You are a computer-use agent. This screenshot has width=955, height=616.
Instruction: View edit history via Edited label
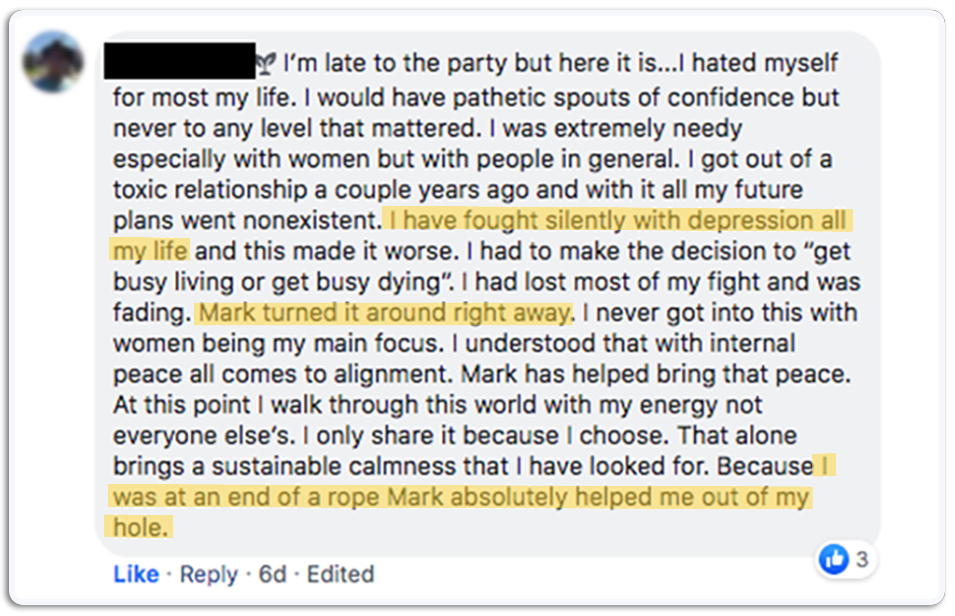click(x=341, y=574)
